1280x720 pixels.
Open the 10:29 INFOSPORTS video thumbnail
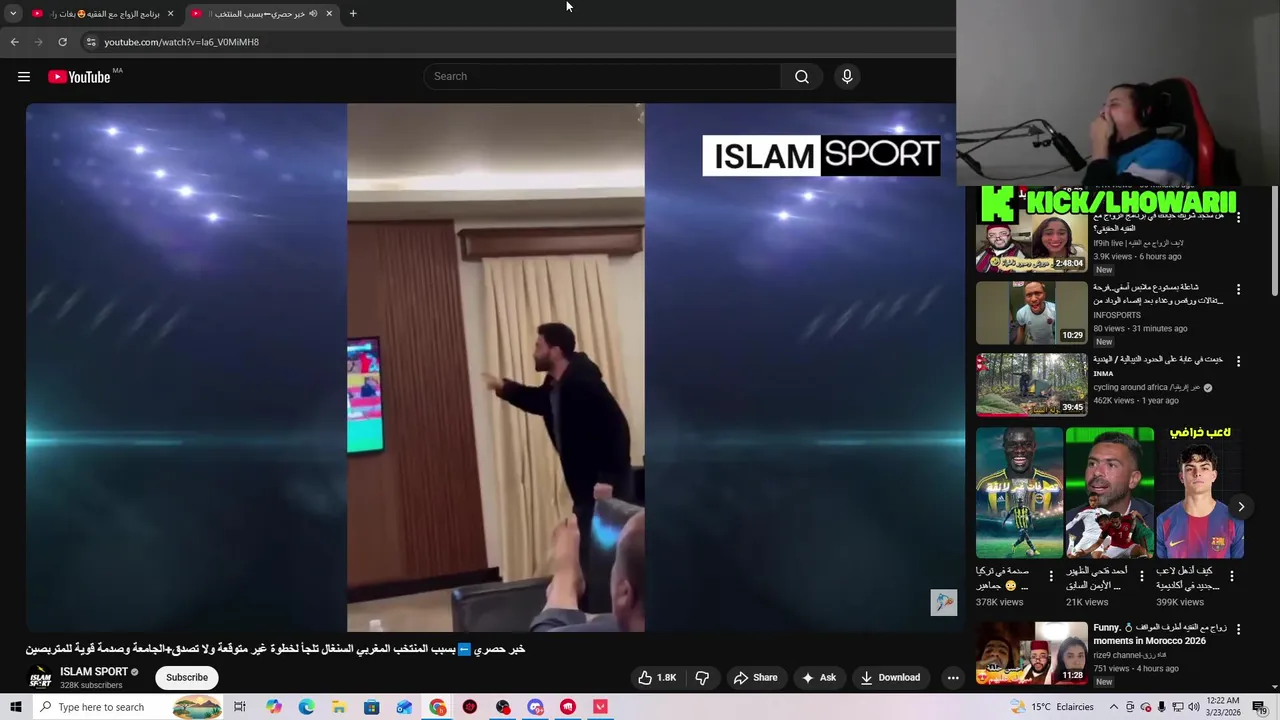pyautogui.click(x=1031, y=313)
